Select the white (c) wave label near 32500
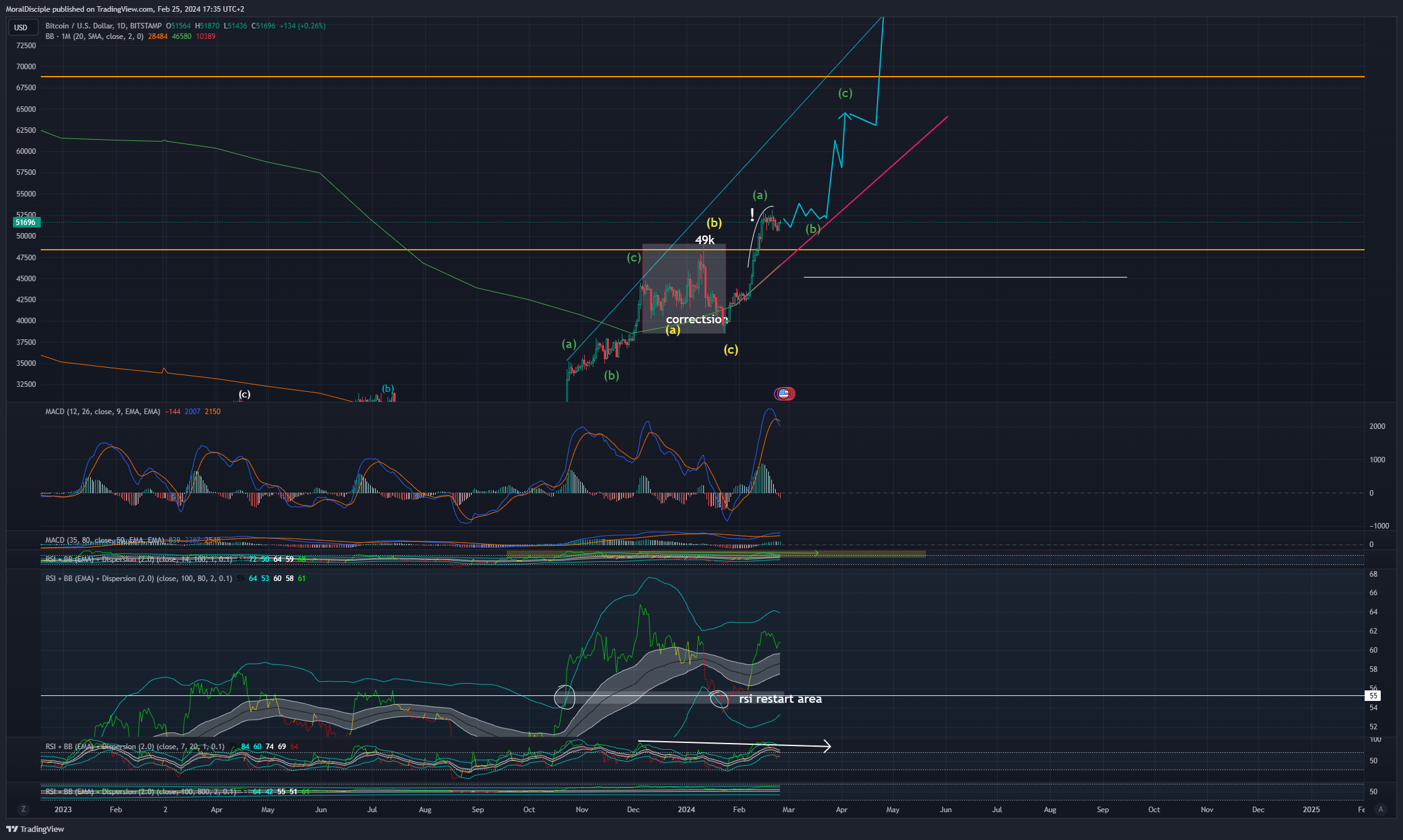 (245, 394)
